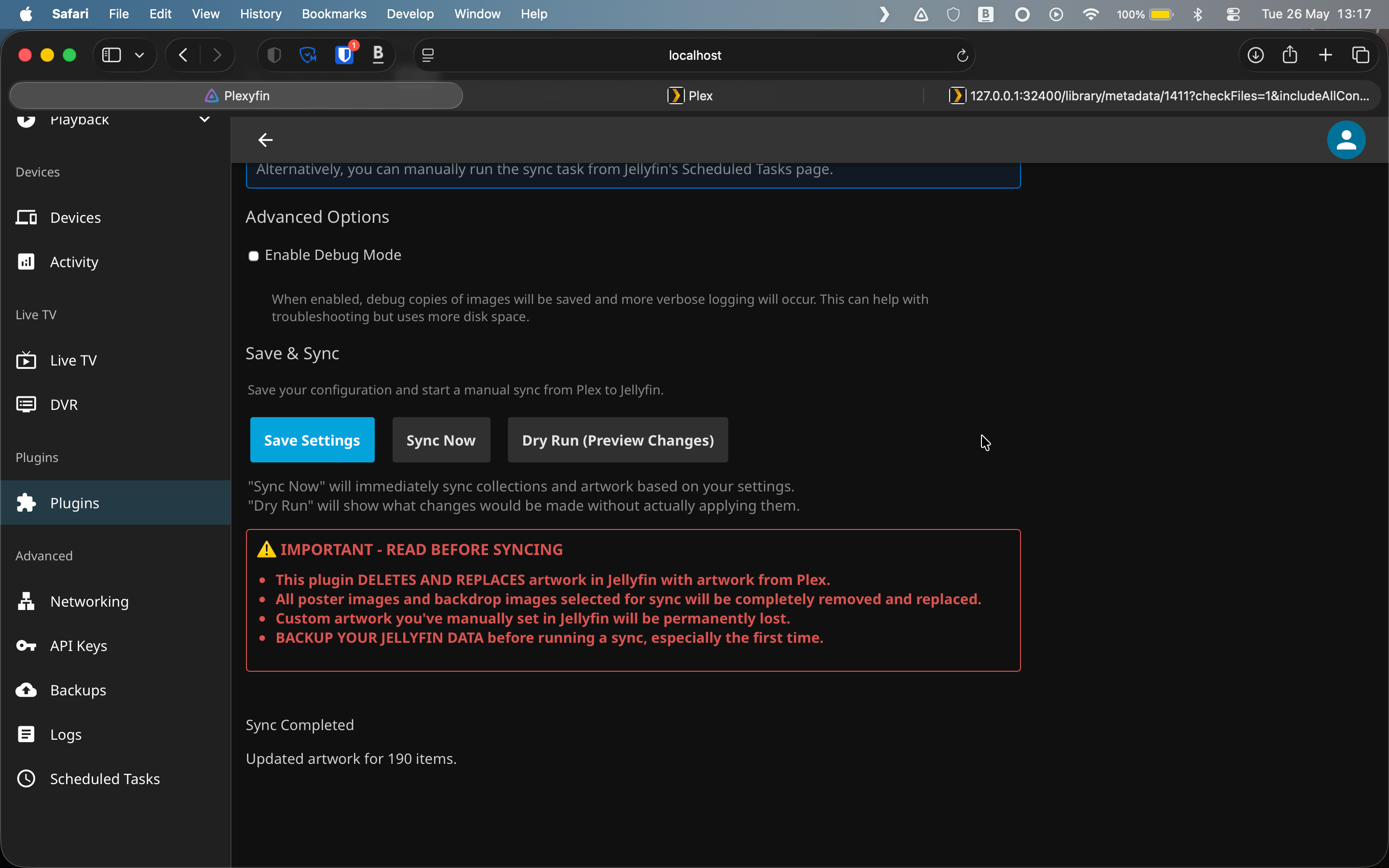1389x868 pixels.
Task: Open the user profile avatar icon
Action: (x=1346, y=139)
